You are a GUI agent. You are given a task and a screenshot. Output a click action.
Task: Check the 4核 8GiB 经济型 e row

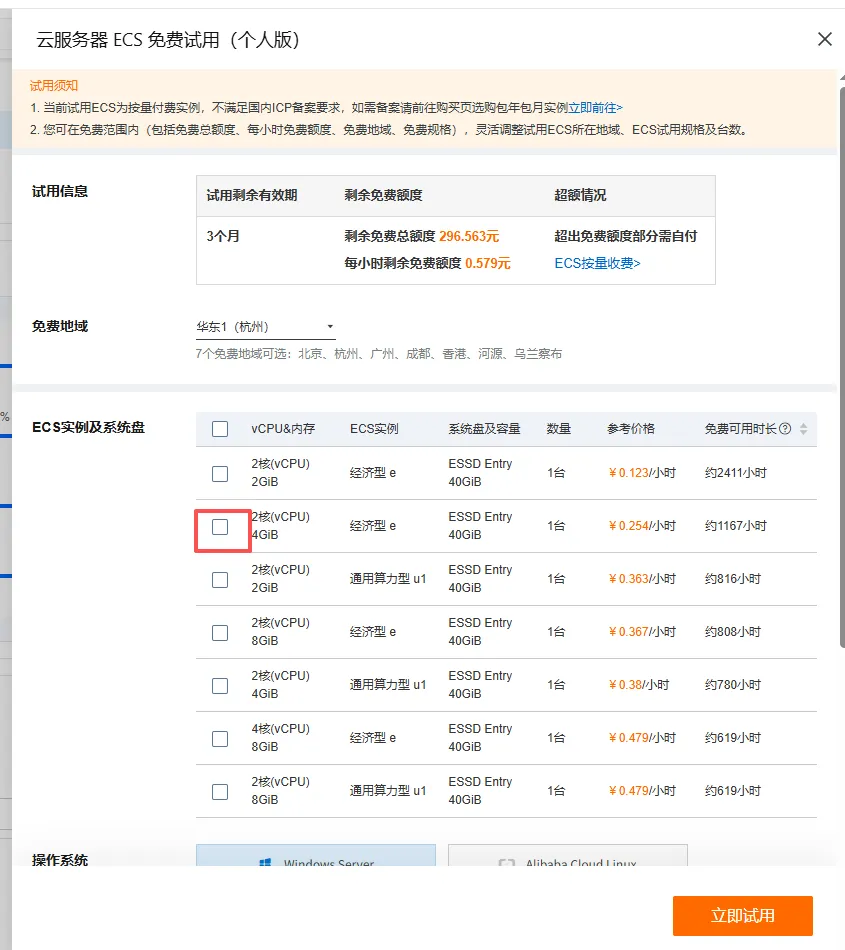220,739
